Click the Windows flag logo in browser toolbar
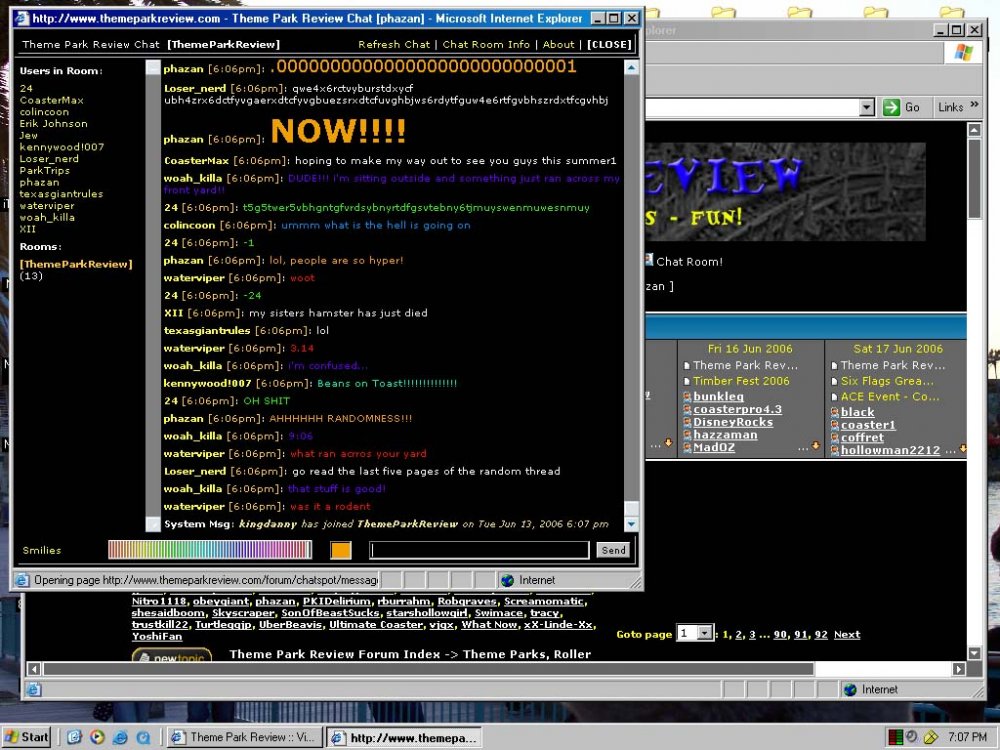 963,52
